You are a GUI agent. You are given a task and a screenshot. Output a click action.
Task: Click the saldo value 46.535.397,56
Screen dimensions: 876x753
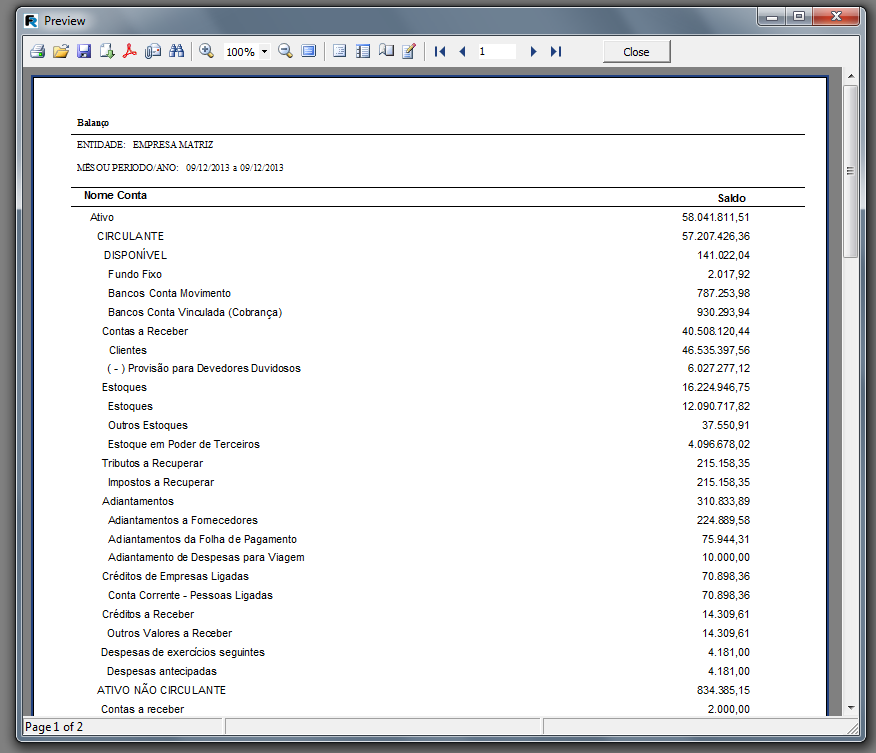[716, 350]
